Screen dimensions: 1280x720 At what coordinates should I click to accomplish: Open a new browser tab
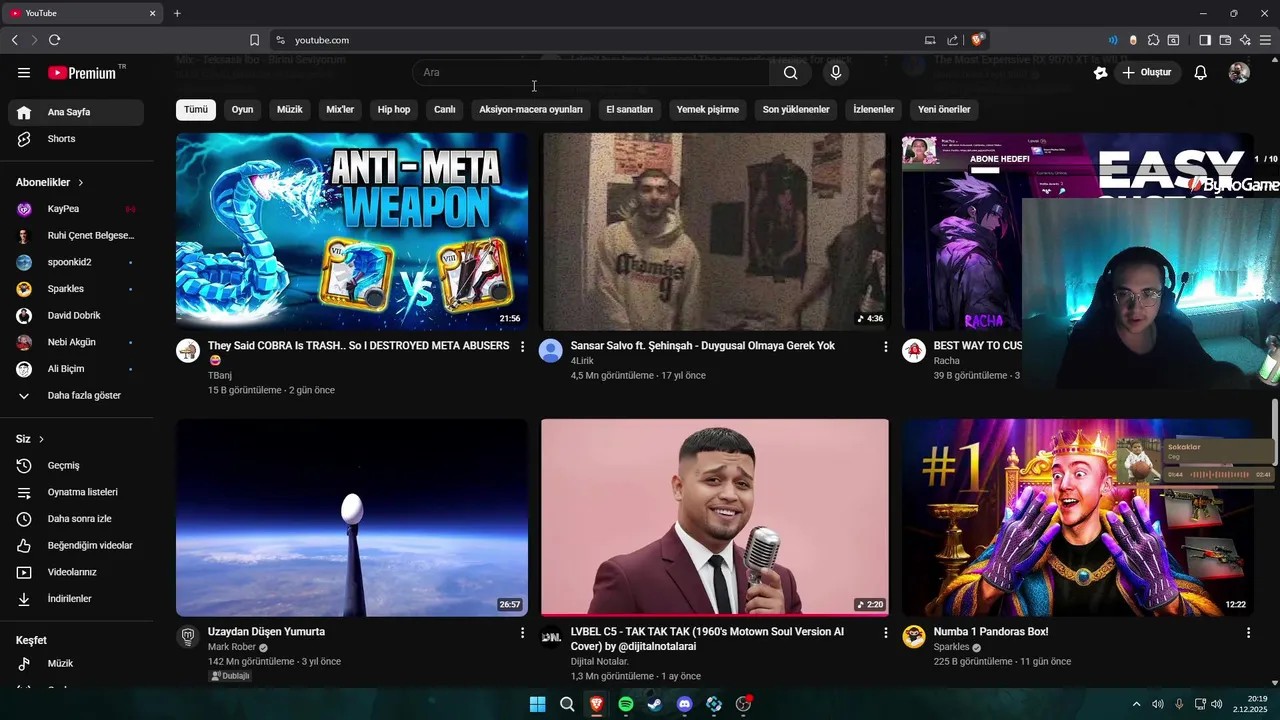tap(177, 13)
